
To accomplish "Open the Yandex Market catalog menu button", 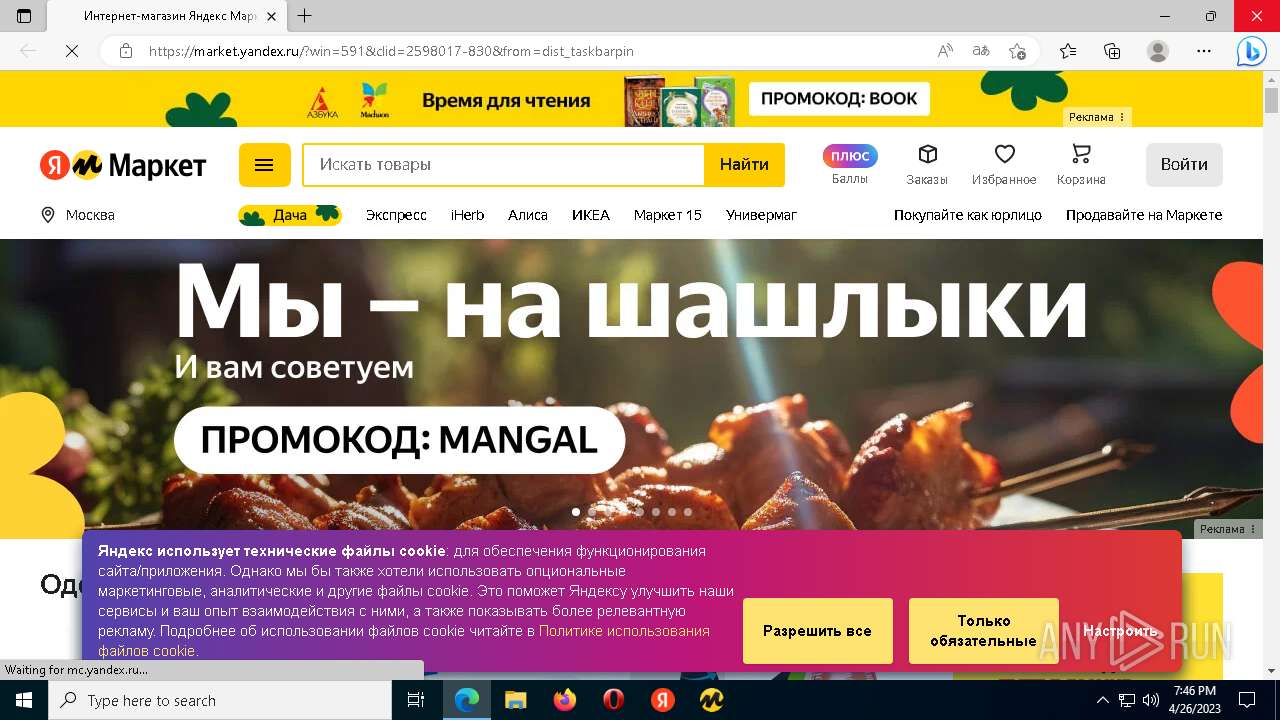I will coord(264,165).
